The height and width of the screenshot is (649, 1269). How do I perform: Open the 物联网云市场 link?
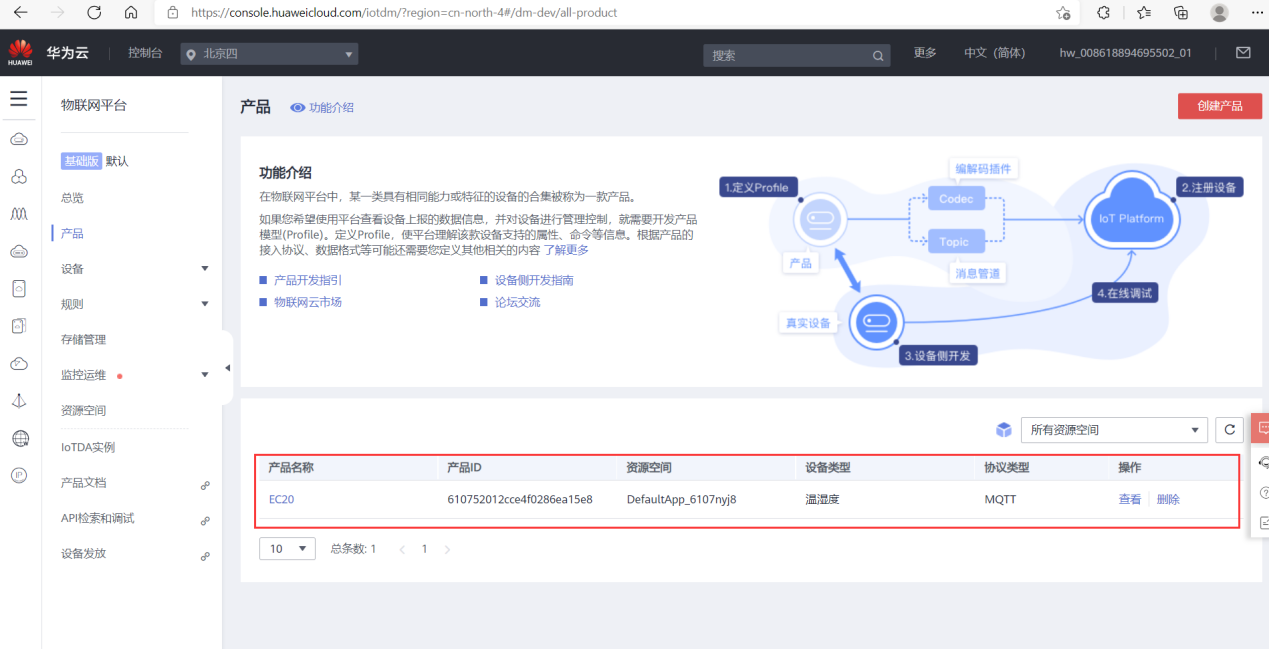point(308,302)
